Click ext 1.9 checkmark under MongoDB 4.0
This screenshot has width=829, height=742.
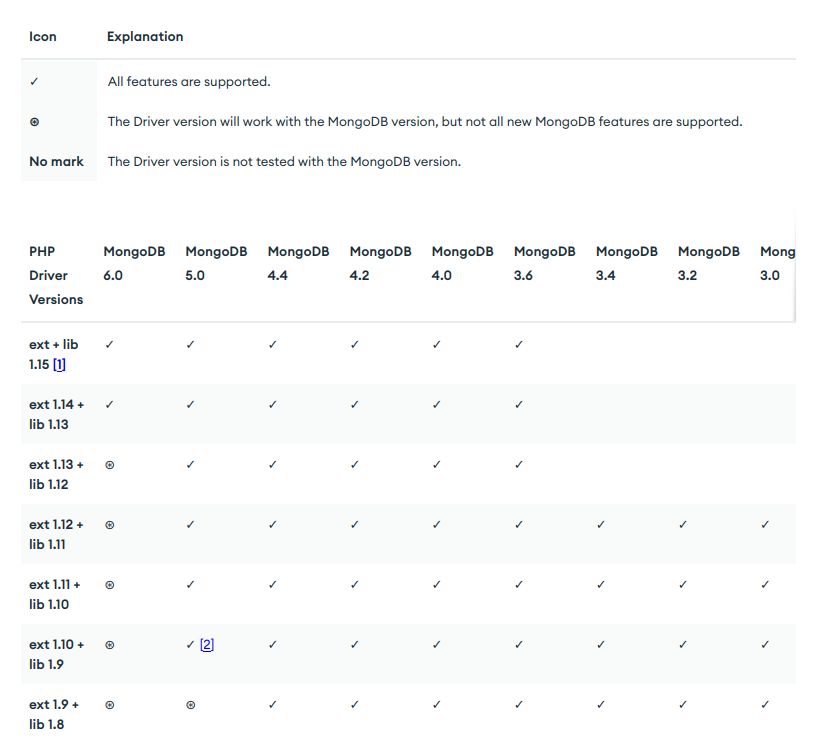436,705
